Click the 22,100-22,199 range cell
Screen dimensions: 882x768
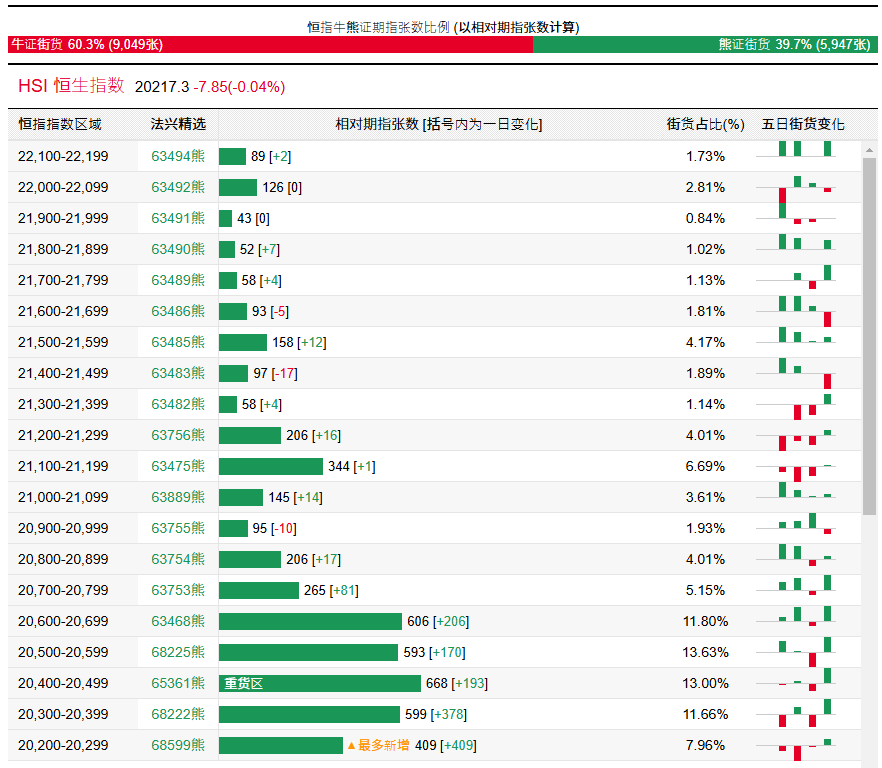(63, 156)
